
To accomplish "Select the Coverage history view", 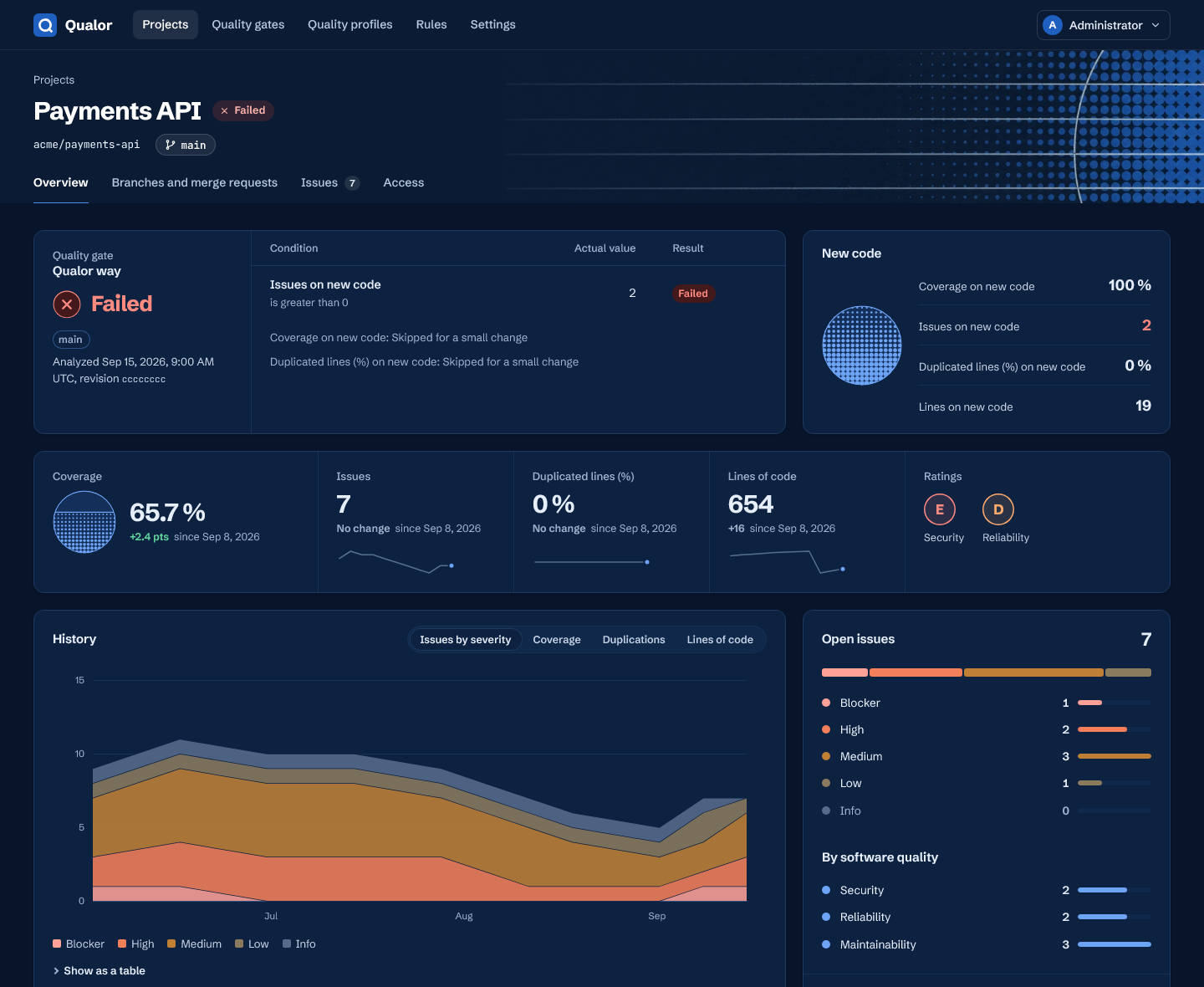I will pyautogui.click(x=557, y=640).
